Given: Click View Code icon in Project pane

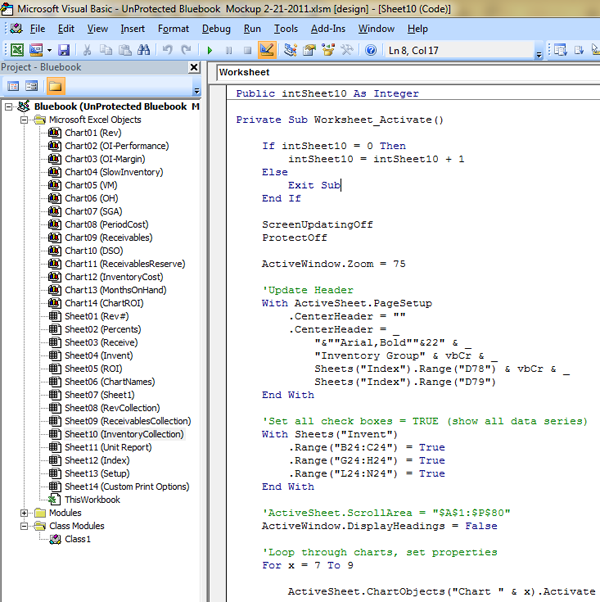Looking at the screenshot, I should pyautogui.click(x=13, y=86).
